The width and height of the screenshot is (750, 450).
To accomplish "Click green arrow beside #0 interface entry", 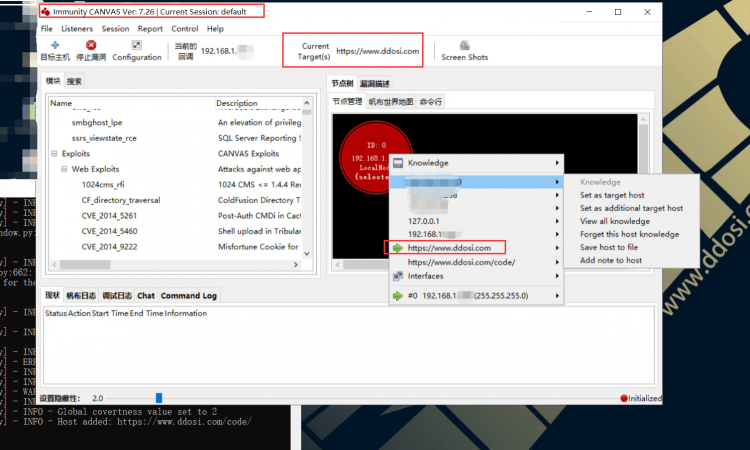I will click(398, 296).
